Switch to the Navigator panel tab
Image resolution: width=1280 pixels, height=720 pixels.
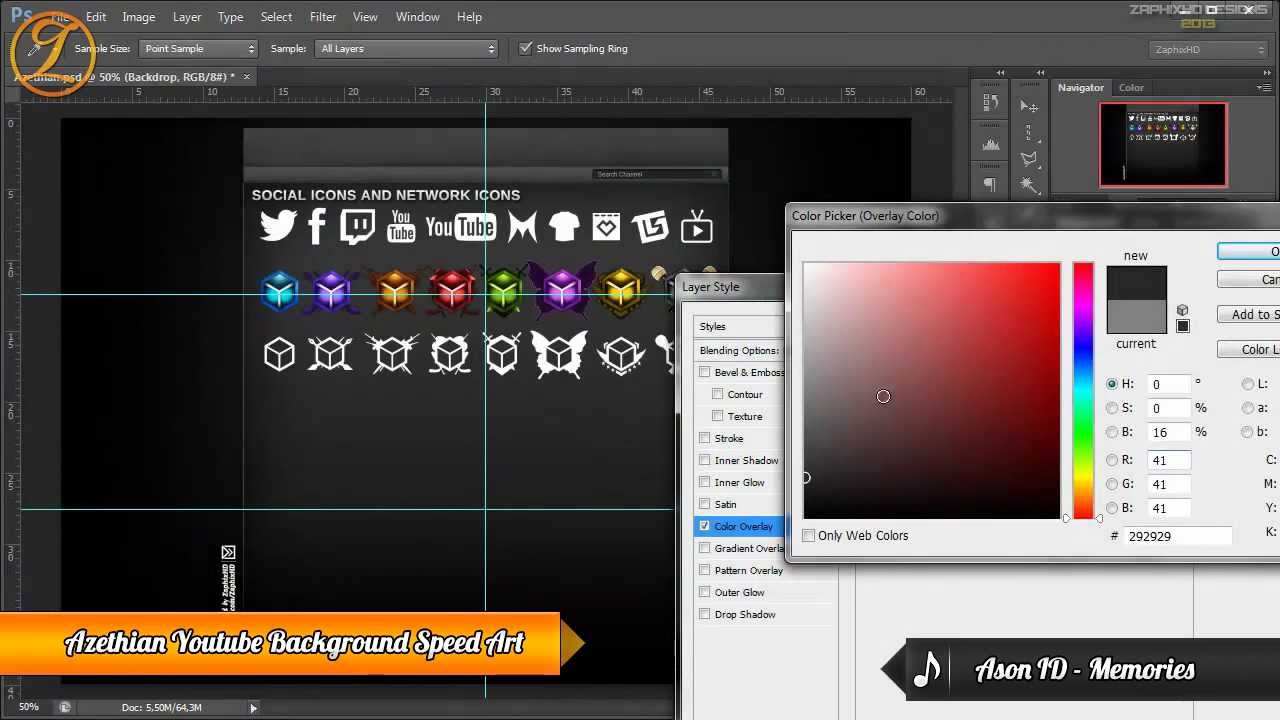click(x=1081, y=88)
